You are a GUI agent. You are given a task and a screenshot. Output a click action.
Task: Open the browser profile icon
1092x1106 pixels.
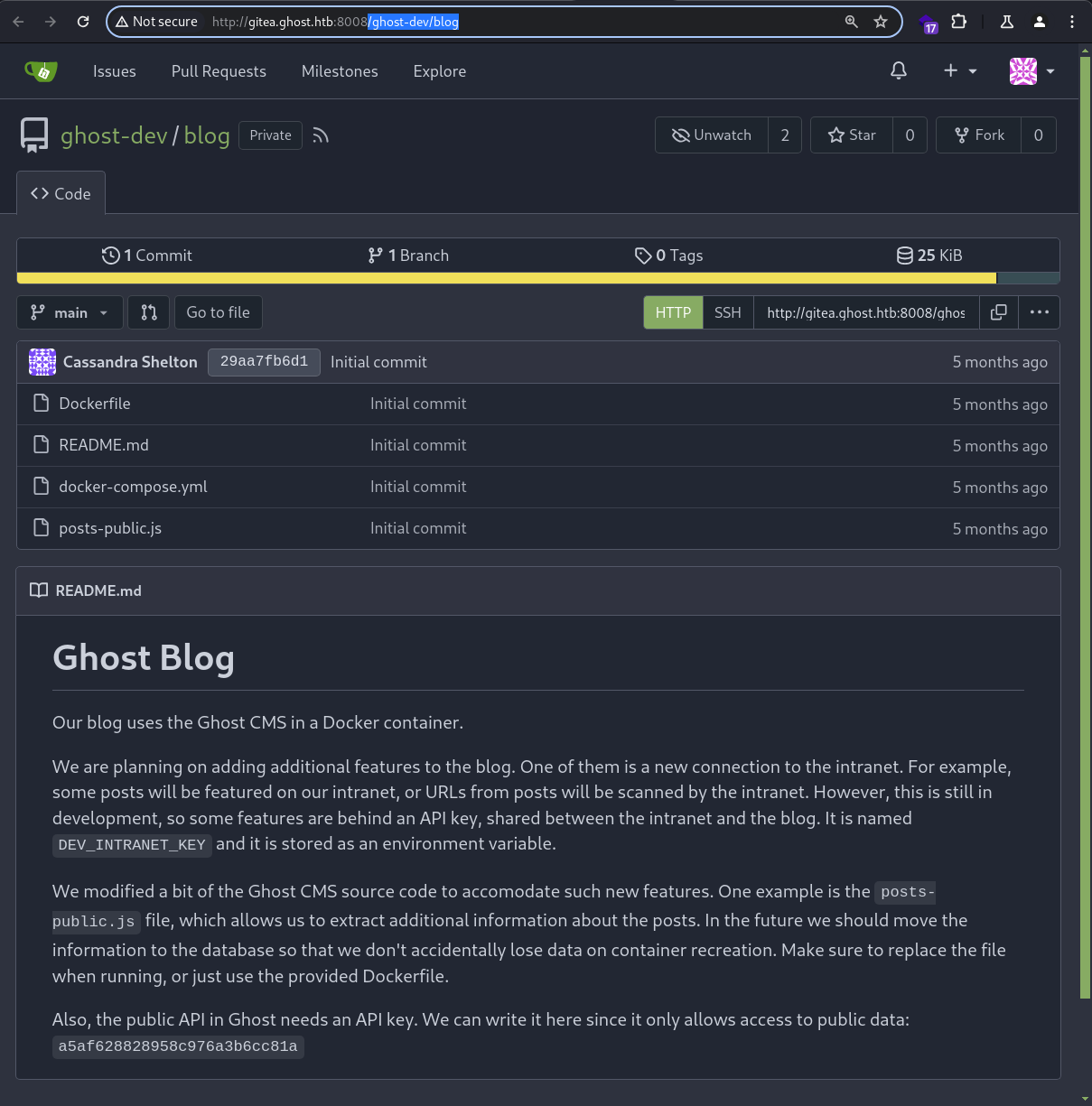click(1040, 22)
